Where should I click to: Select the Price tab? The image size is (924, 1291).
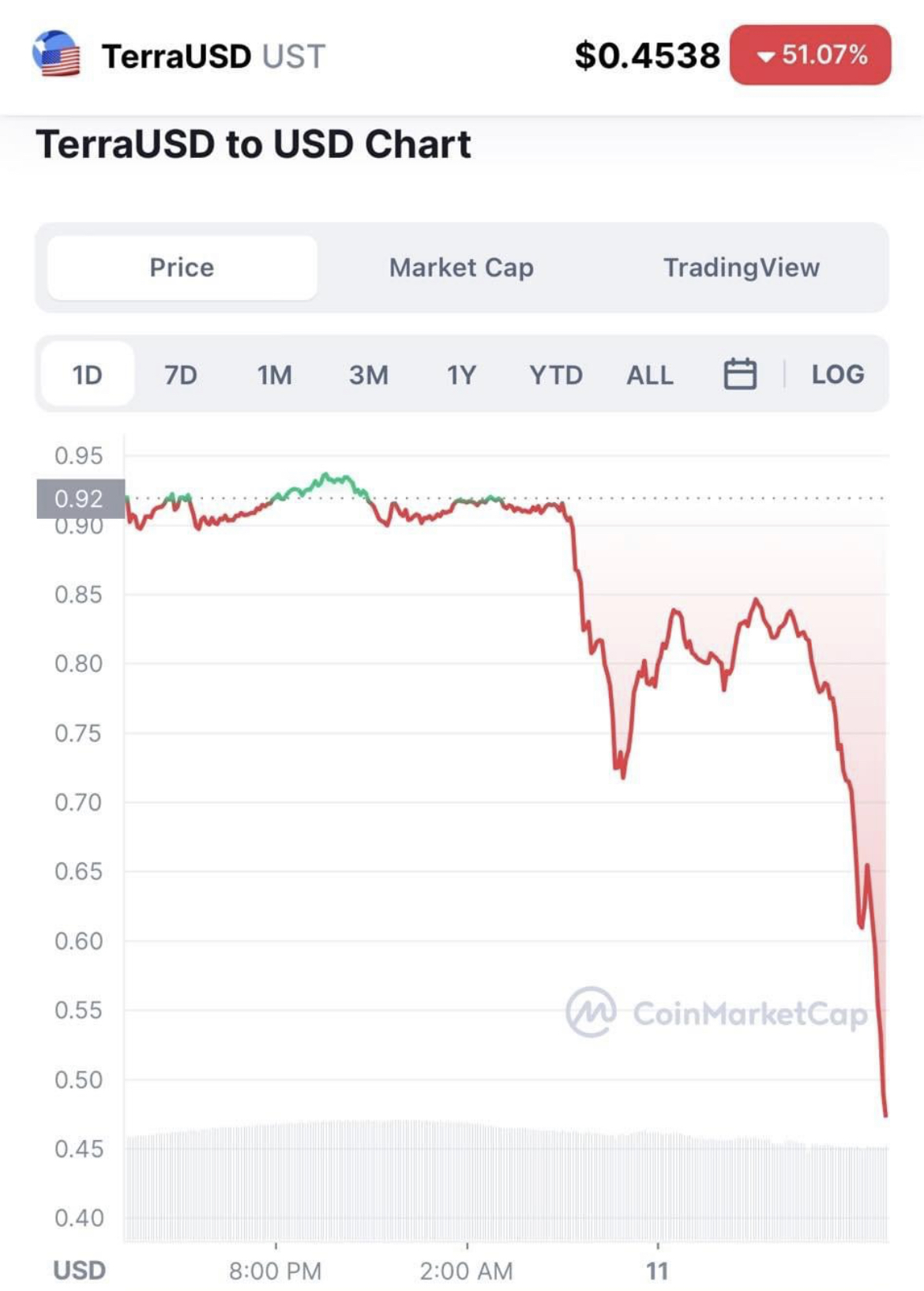(x=182, y=268)
